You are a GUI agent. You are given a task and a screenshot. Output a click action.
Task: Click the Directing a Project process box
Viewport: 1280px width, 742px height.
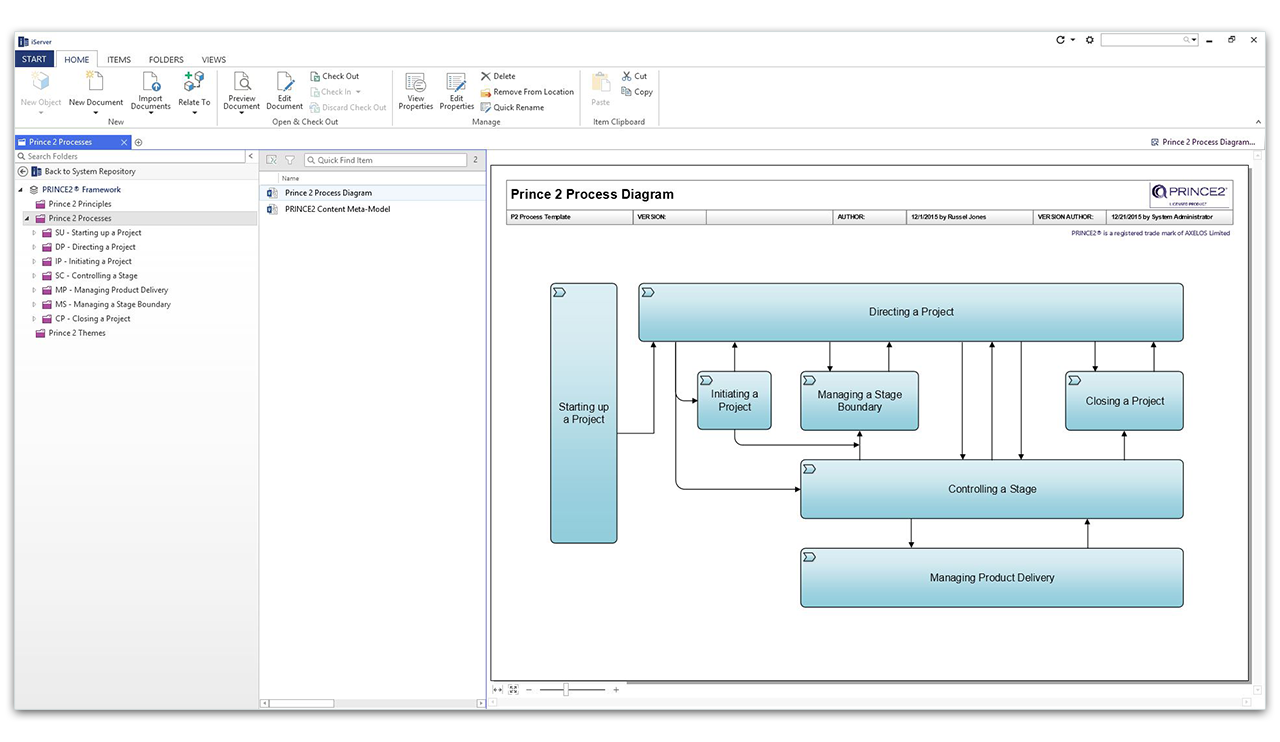tap(911, 312)
